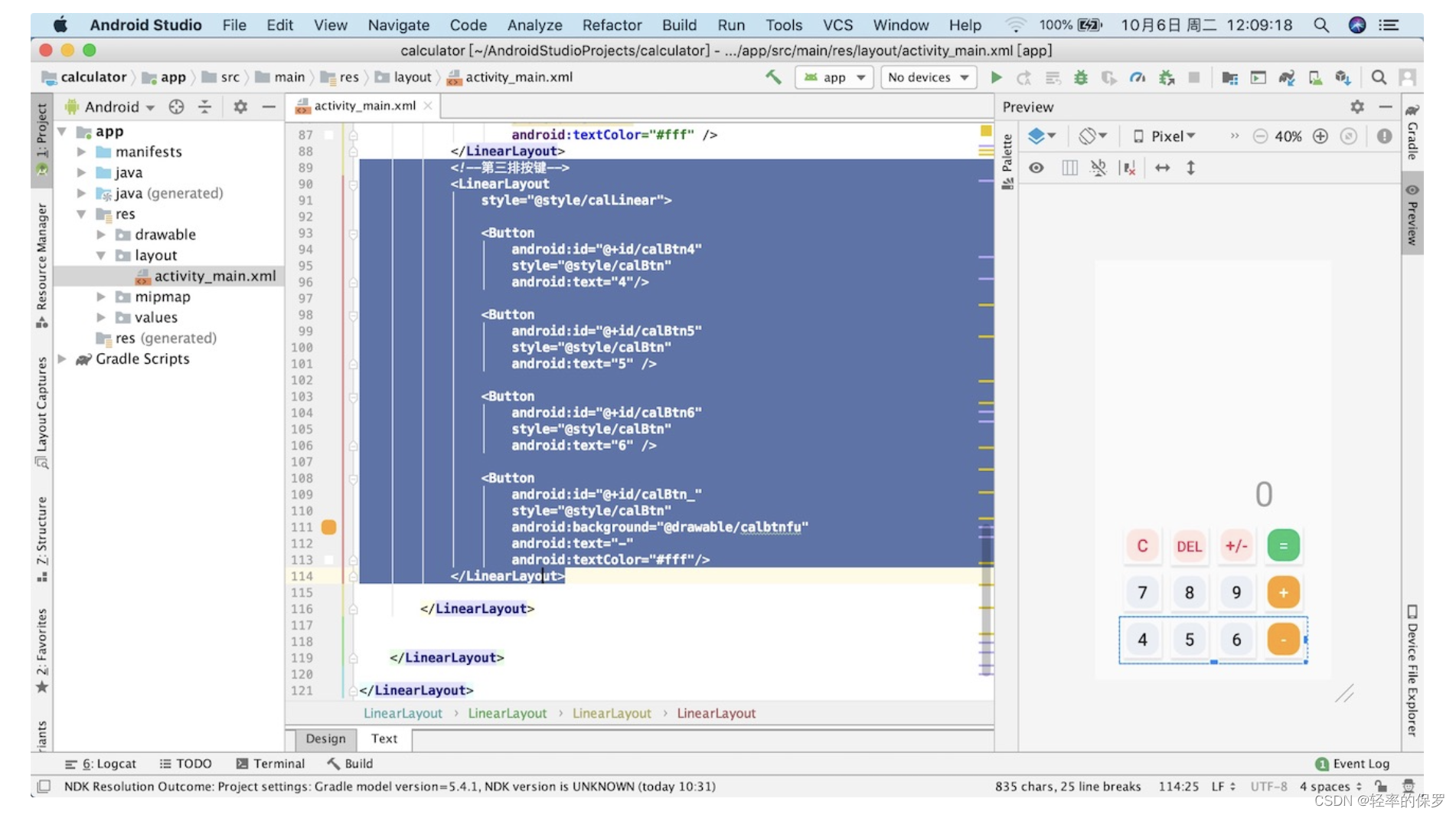Open the Build menu
The image size is (1456, 815).
679,25
